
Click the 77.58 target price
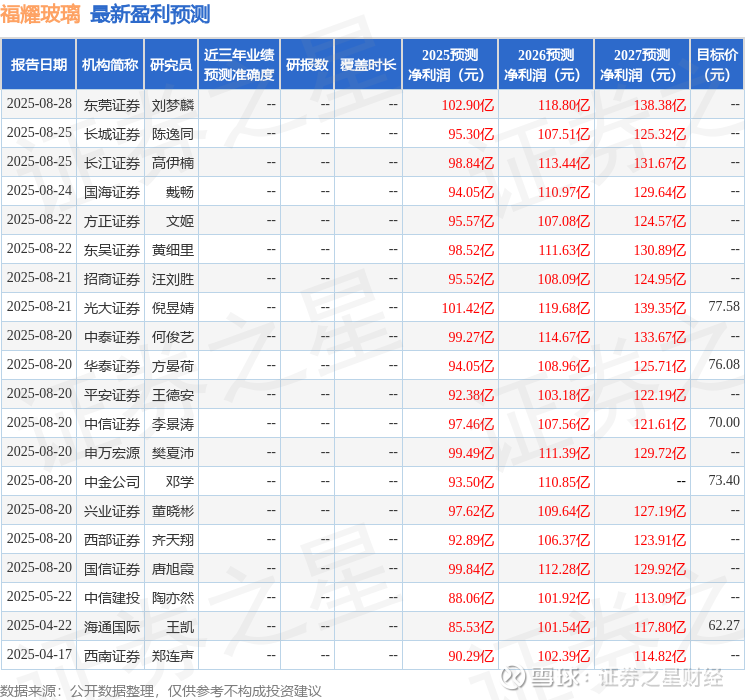click(x=724, y=307)
